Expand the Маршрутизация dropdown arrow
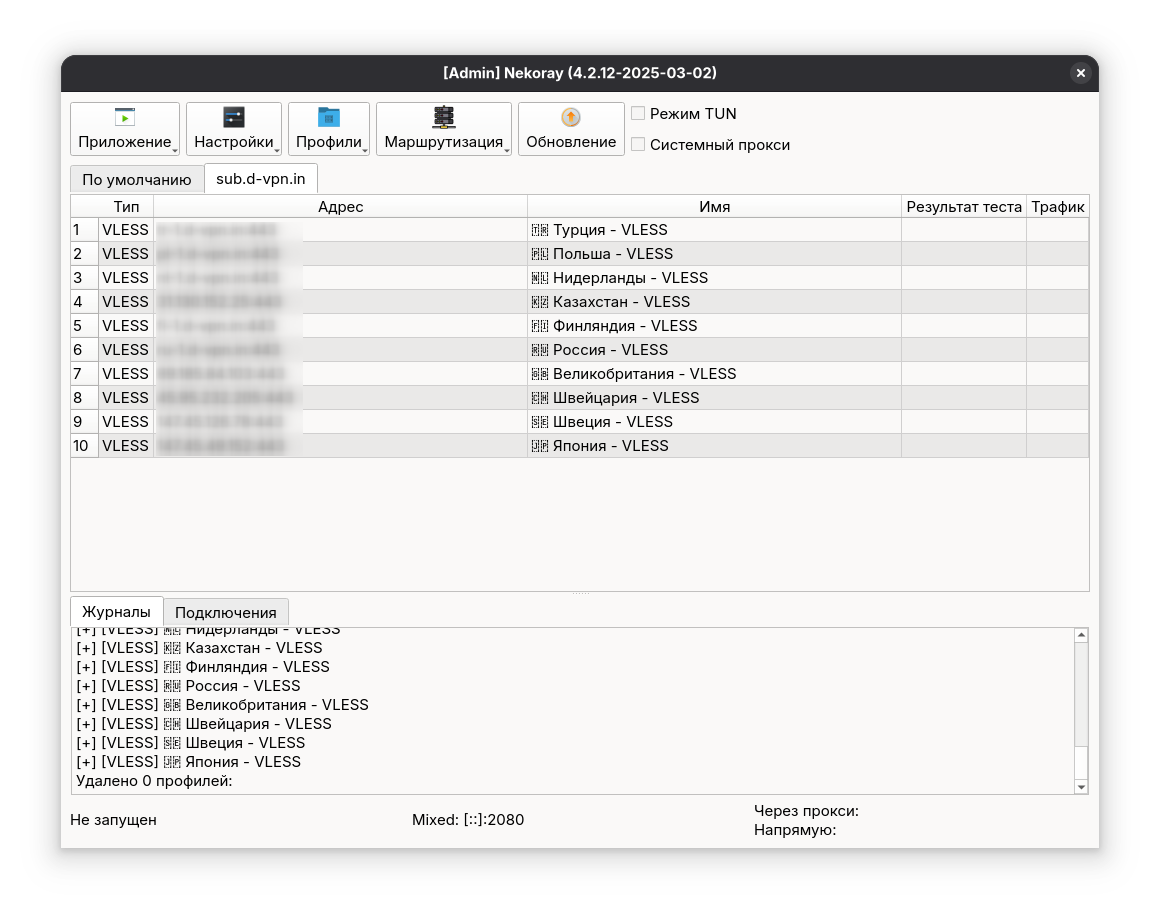The height and width of the screenshot is (915, 1160). coord(507,150)
